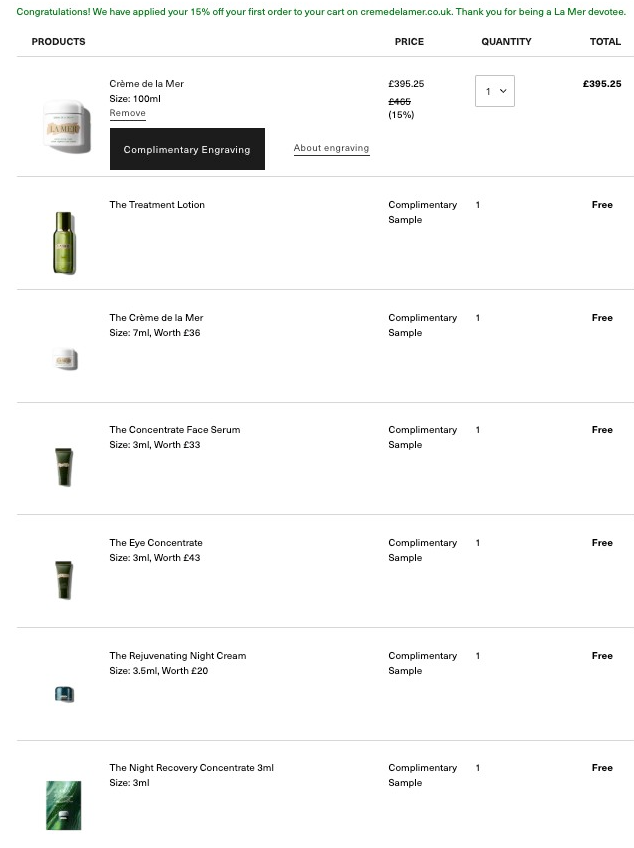This screenshot has height=848, width=634.
Task: Select The Concentrate Face Serum product name
Action: (x=174, y=430)
